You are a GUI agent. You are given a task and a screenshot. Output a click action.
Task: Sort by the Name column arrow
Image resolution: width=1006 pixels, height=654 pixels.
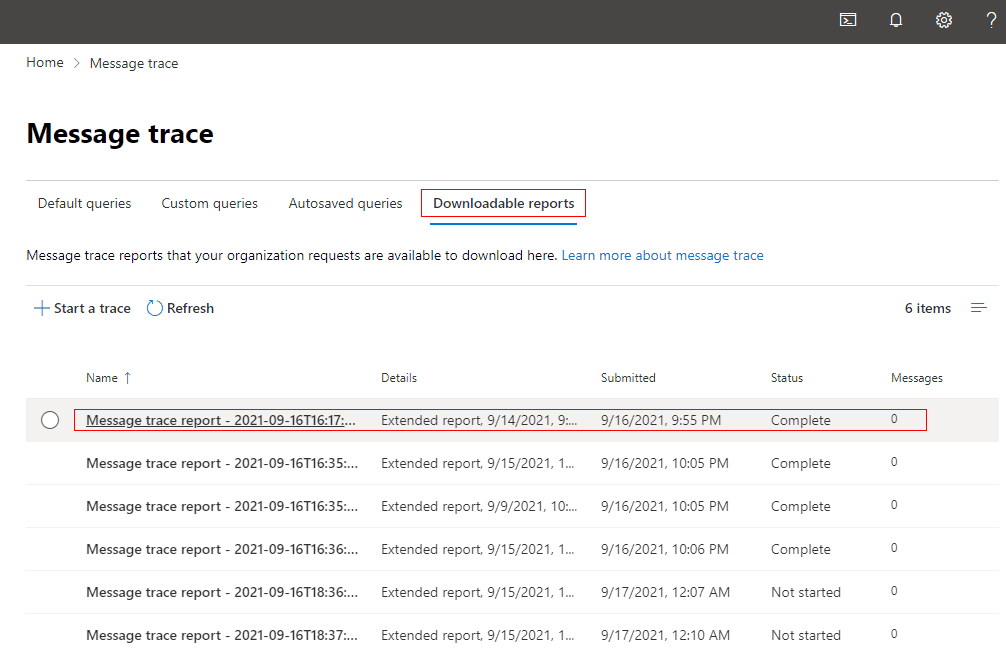click(x=127, y=378)
